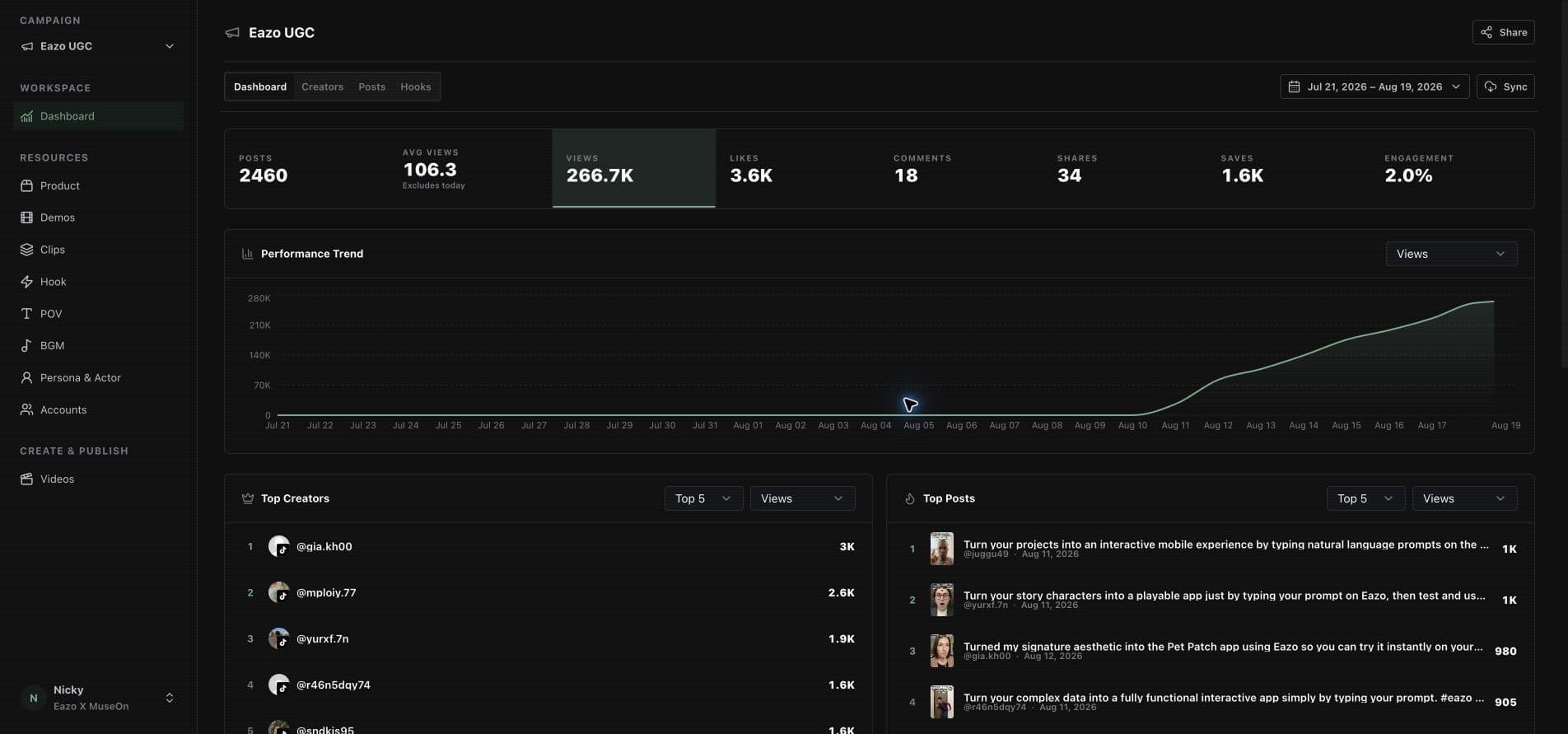The height and width of the screenshot is (734, 1568).
Task: Select the Comments metric card
Action: pyautogui.click(x=961, y=168)
